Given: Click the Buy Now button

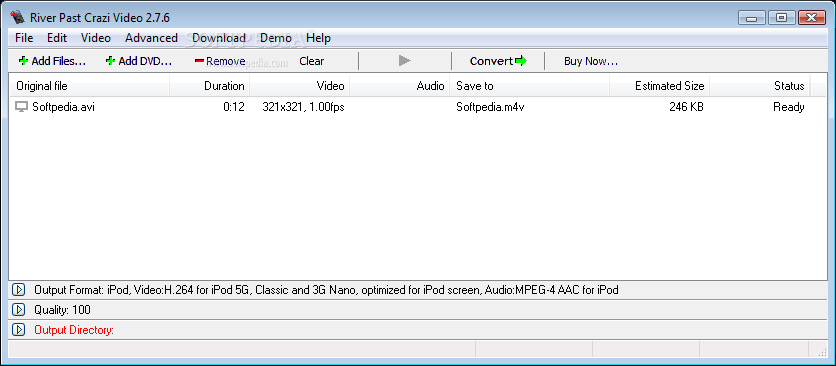Looking at the screenshot, I should [x=591, y=61].
